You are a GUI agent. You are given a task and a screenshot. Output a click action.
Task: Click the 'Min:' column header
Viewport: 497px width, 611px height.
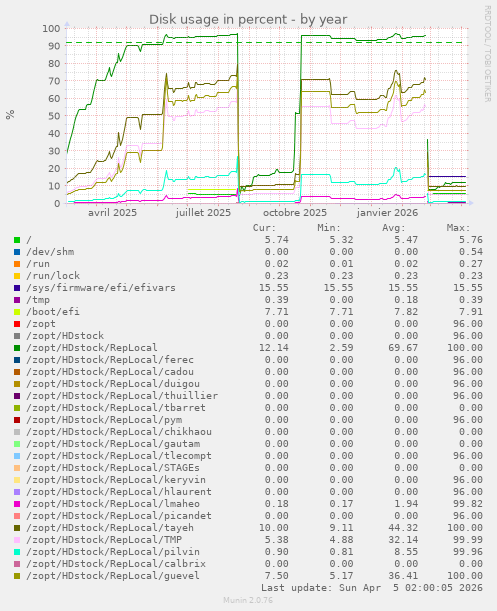[x=329, y=228]
